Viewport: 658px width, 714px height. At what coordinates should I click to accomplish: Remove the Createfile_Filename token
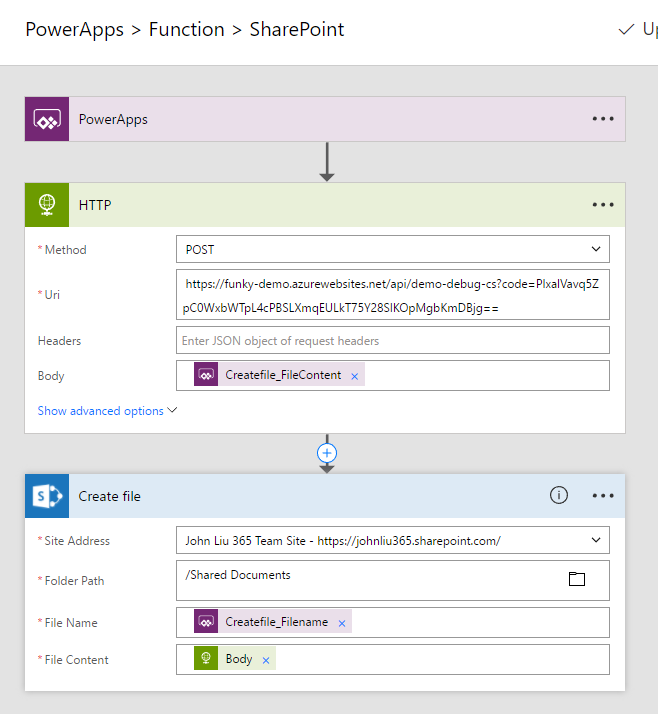341,623
